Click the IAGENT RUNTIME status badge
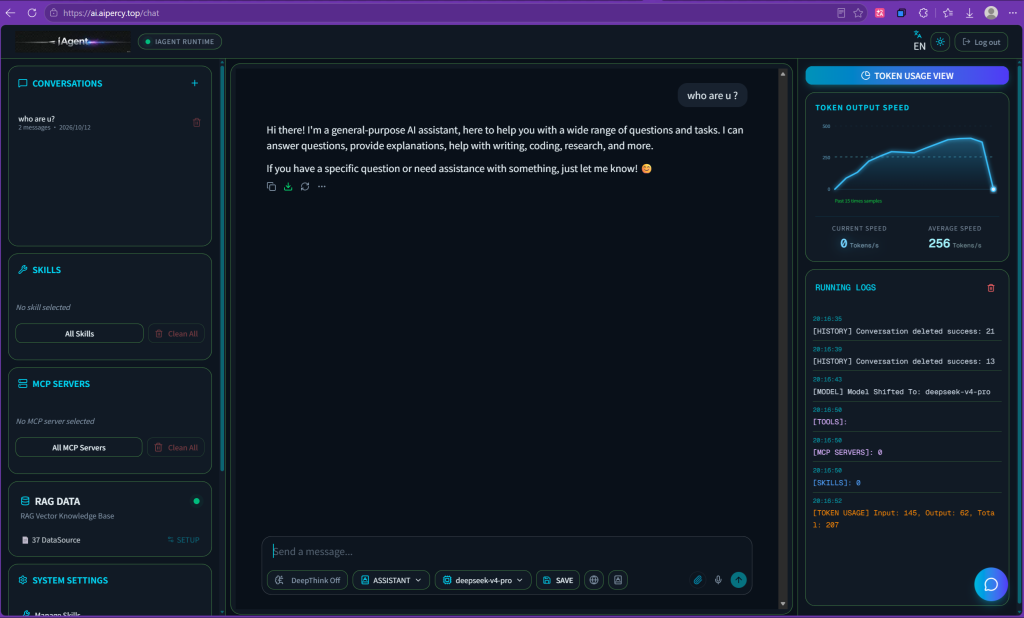The height and width of the screenshot is (618, 1024). pyautogui.click(x=180, y=42)
